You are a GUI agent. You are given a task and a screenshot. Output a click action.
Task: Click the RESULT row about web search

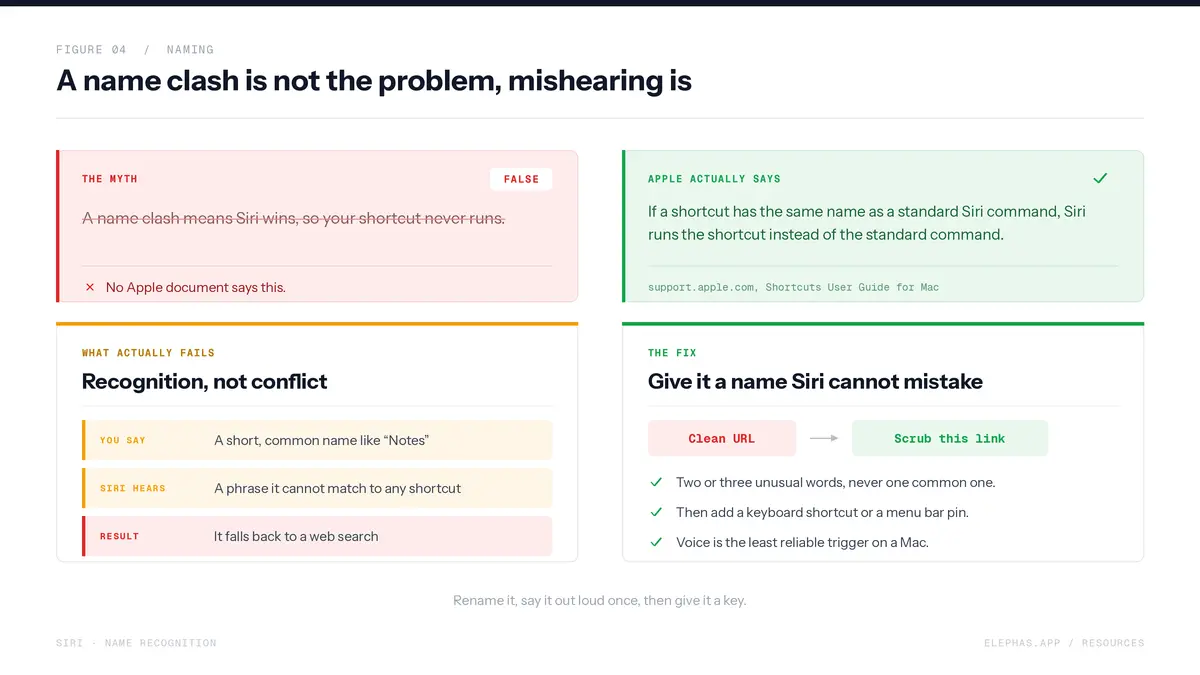(x=317, y=536)
